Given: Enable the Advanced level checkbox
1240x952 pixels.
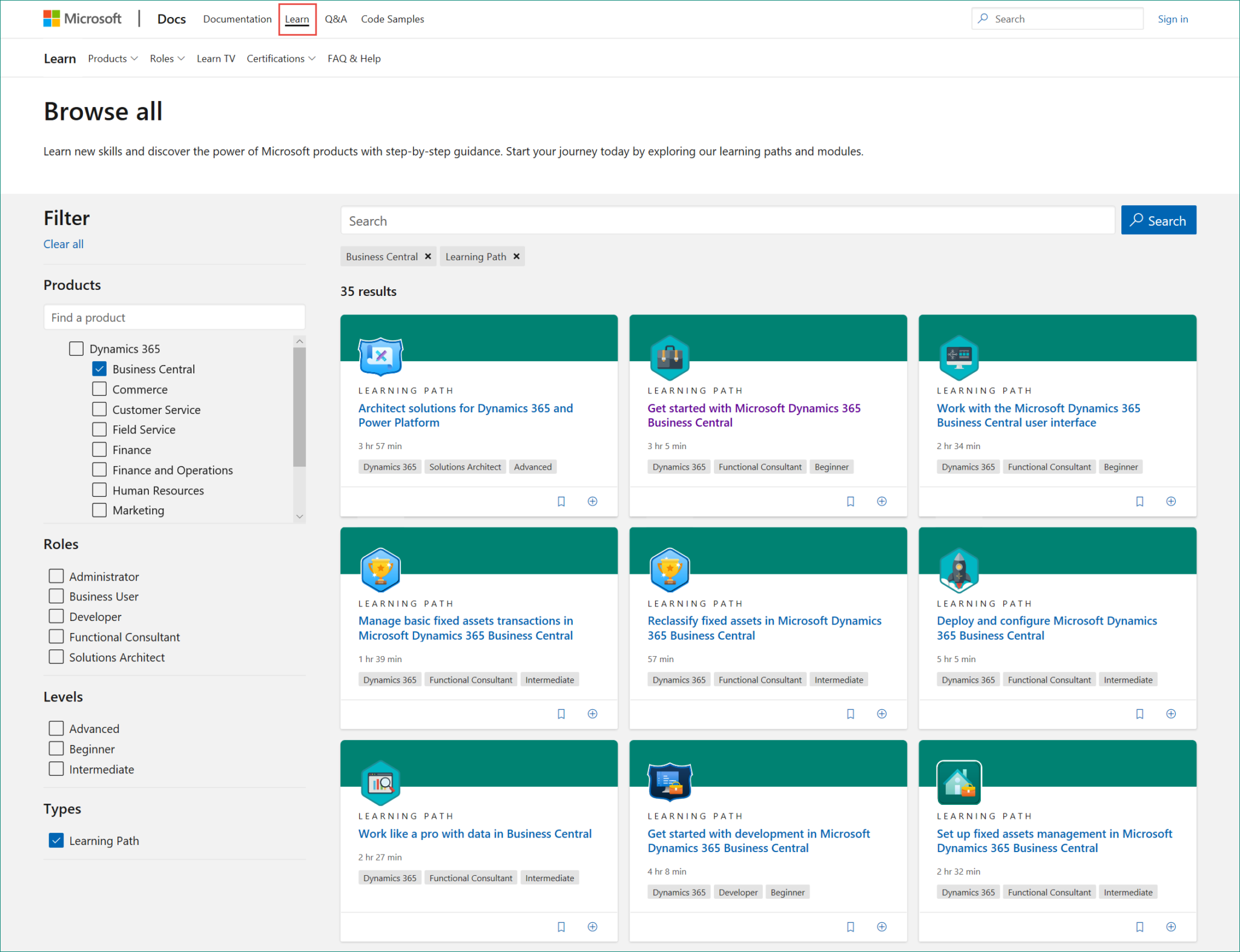Looking at the screenshot, I should (x=56, y=728).
